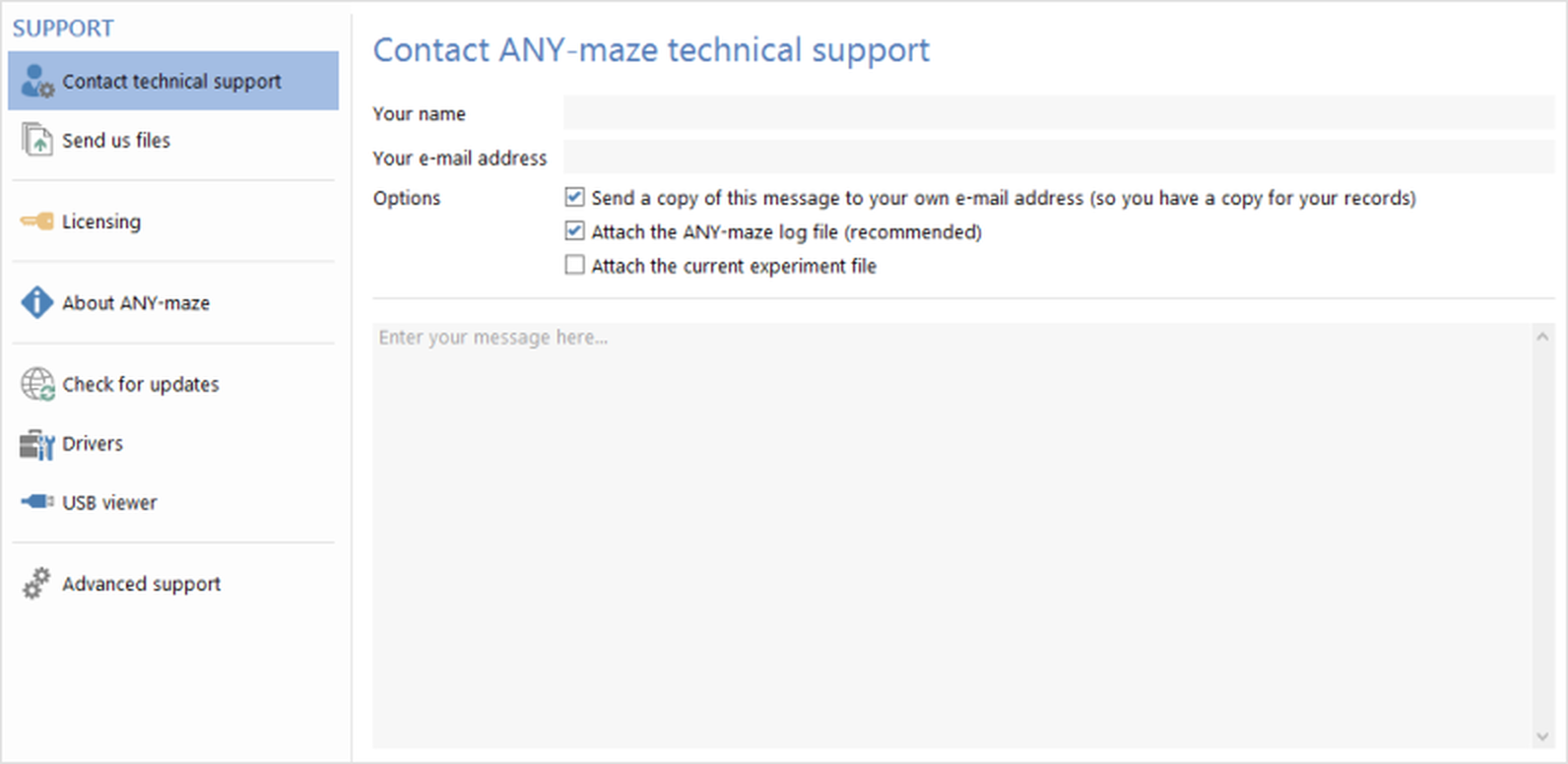1568x764 pixels.
Task: Click the Your name input field
Action: [x=1058, y=113]
